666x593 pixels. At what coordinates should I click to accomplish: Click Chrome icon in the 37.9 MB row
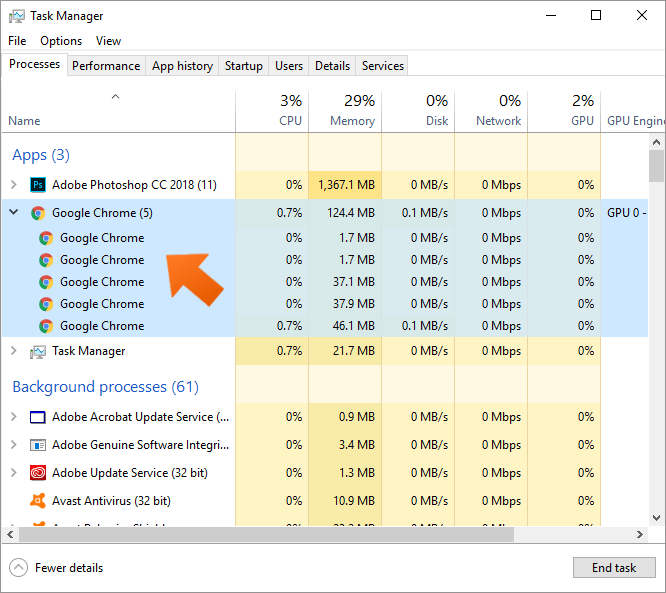[x=46, y=304]
